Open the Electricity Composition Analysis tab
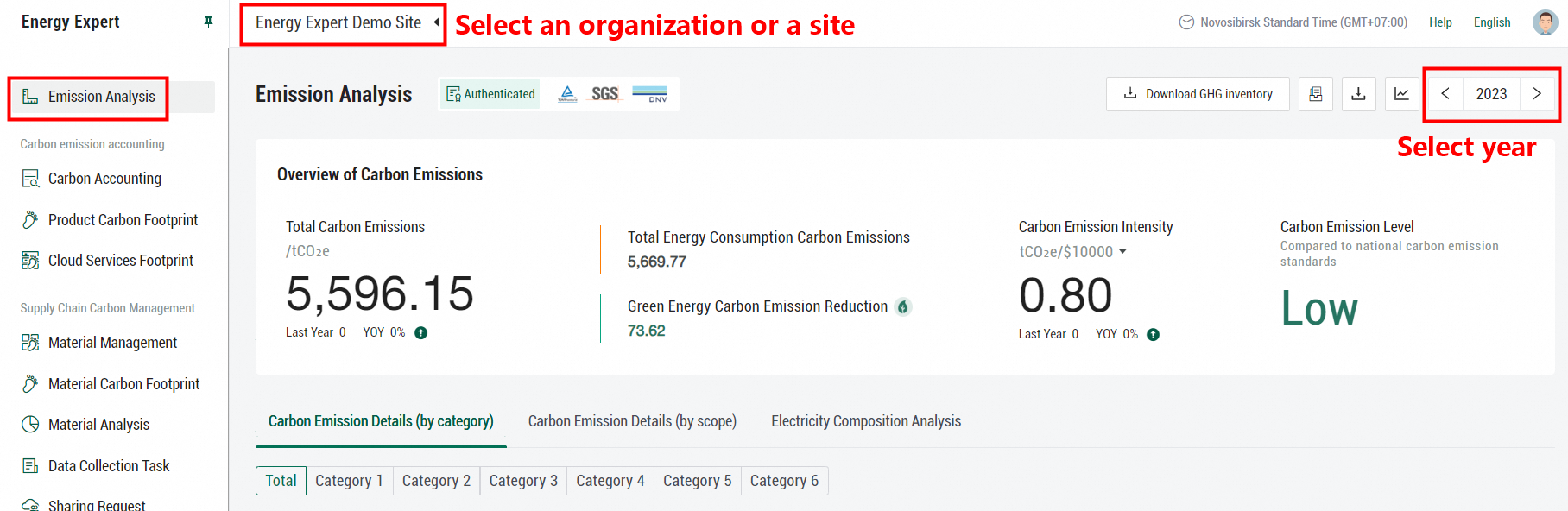This screenshot has width=1568, height=511. point(865,421)
